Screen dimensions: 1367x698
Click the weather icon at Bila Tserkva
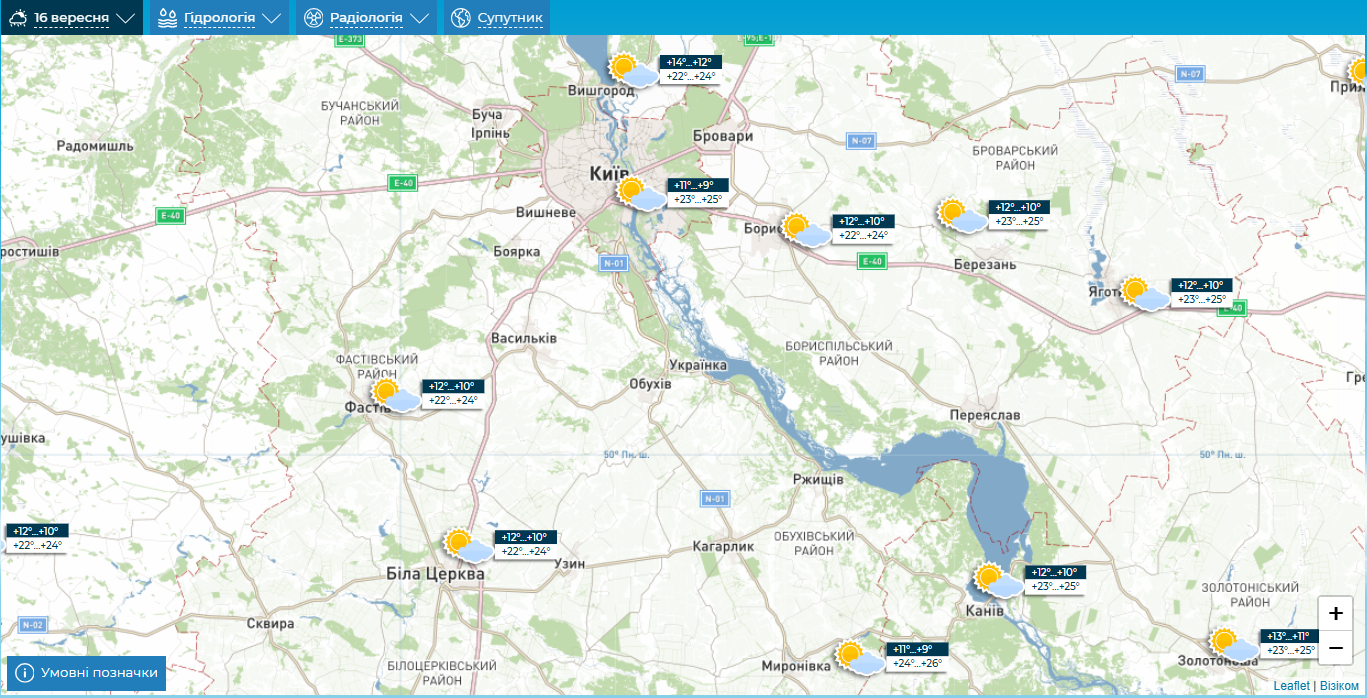coord(468,546)
